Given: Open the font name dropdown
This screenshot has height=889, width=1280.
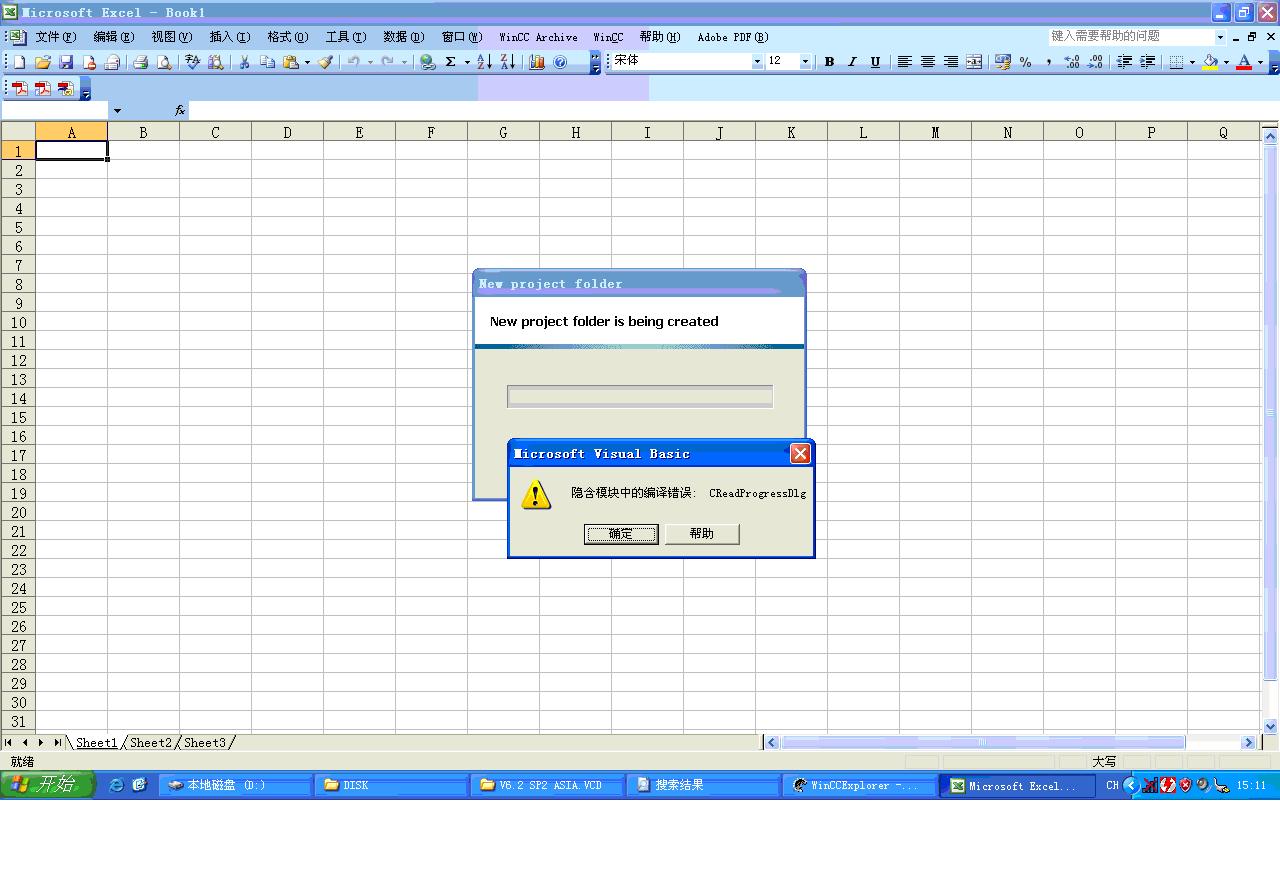Looking at the screenshot, I should (757, 62).
